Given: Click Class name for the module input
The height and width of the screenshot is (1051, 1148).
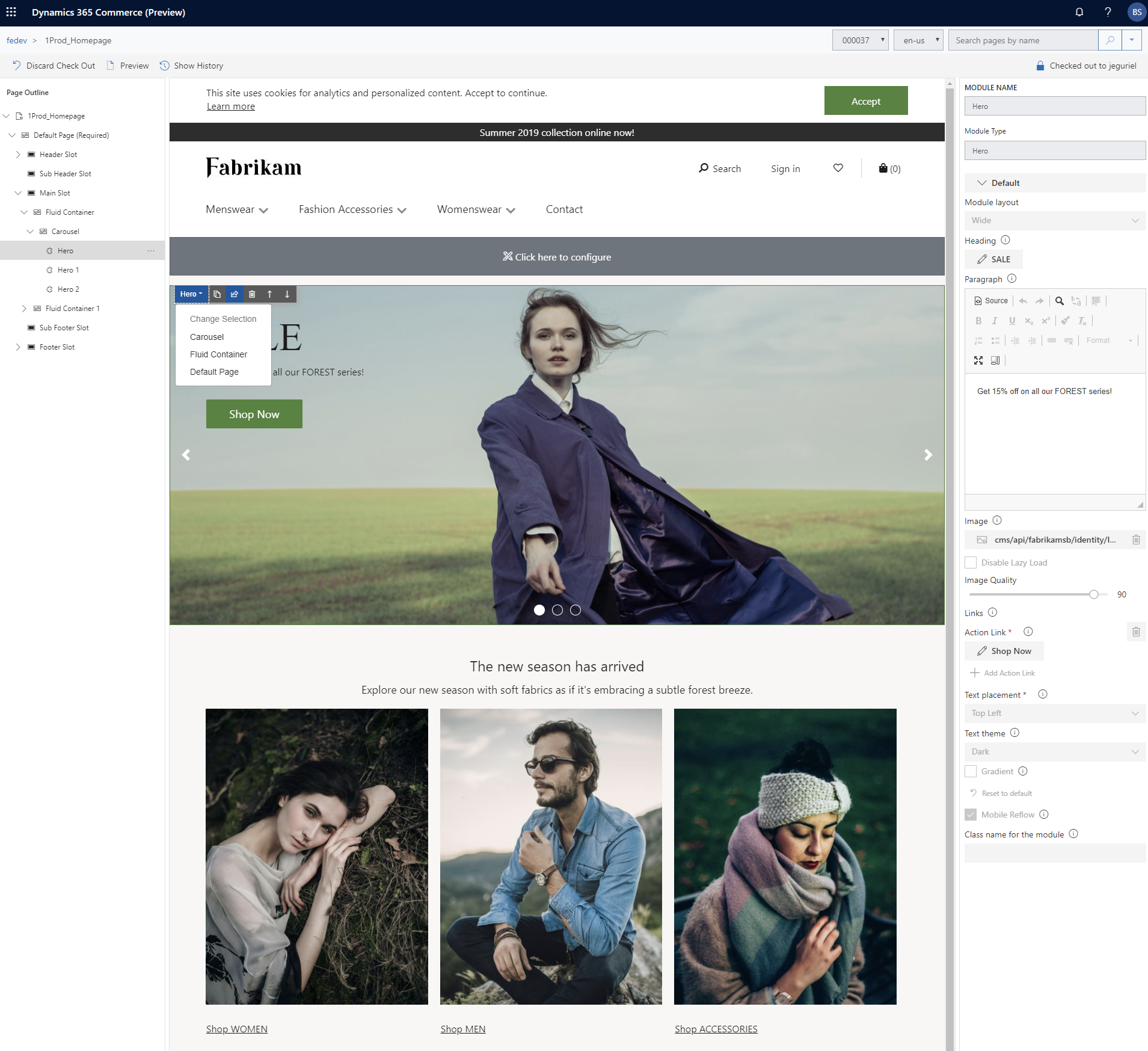Looking at the screenshot, I should (x=1055, y=853).
